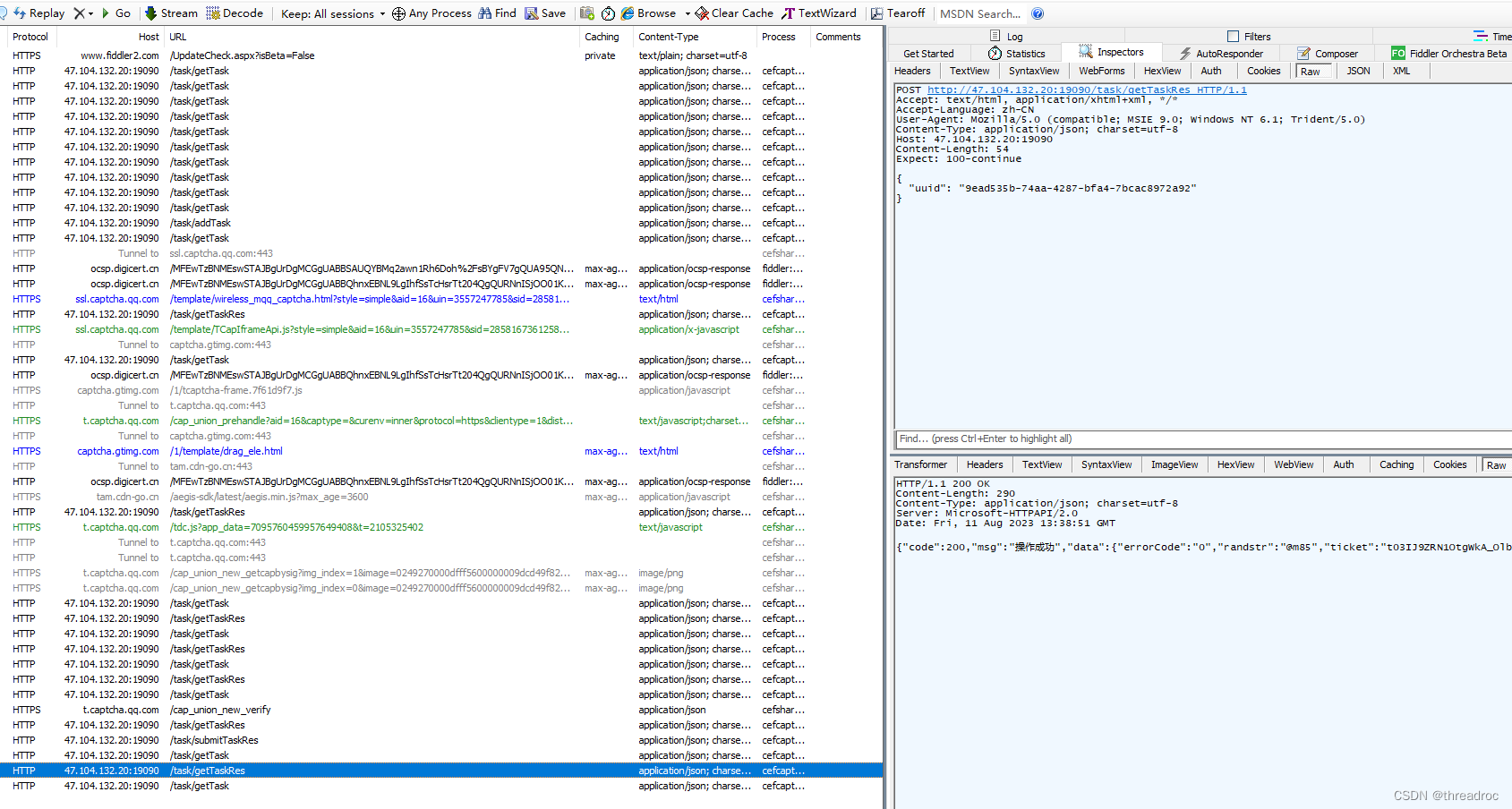The height and width of the screenshot is (809, 1512).
Task: Sort sessions by URL column header
Action: (x=372, y=37)
